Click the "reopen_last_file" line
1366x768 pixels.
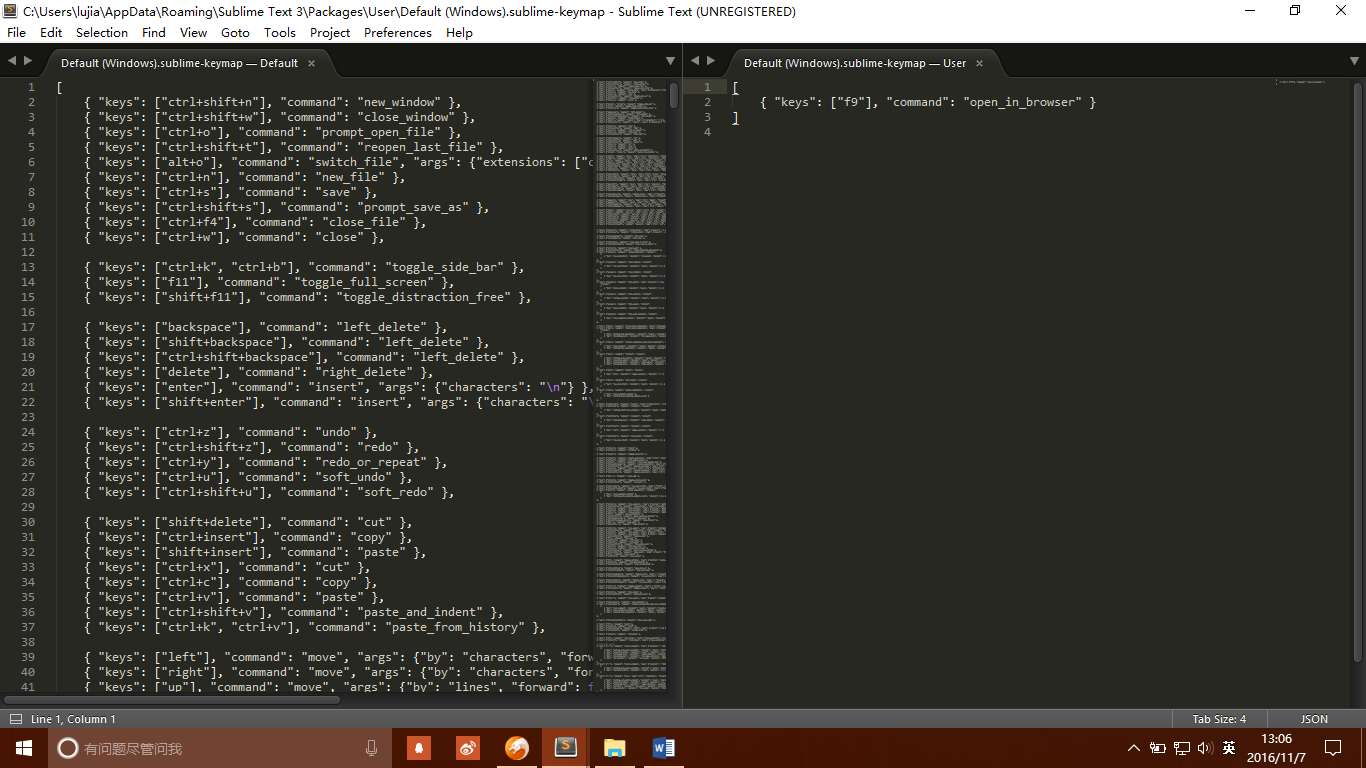(293, 147)
